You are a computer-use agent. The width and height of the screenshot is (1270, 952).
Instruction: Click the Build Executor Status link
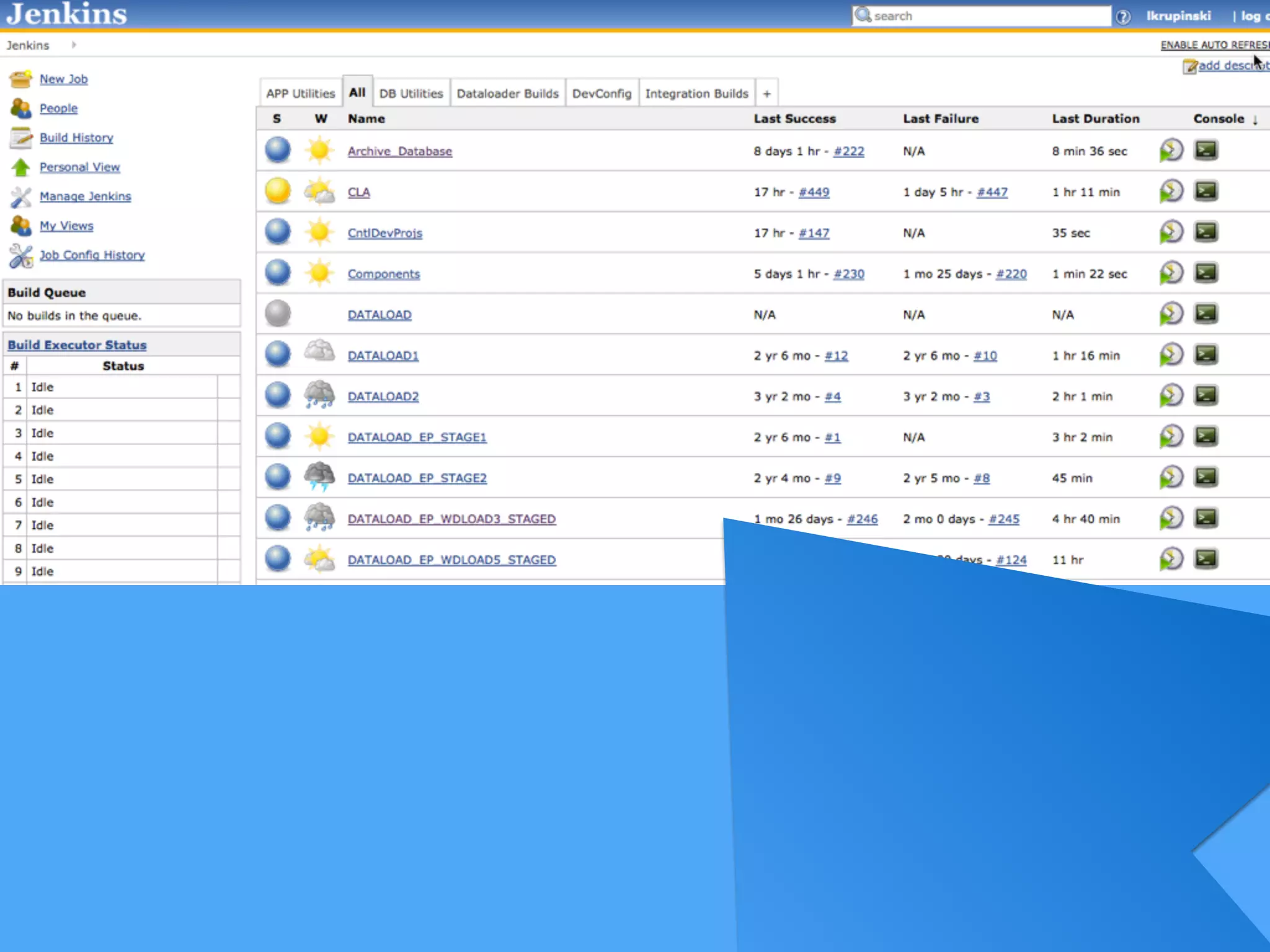pyautogui.click(x=77, y=345)
